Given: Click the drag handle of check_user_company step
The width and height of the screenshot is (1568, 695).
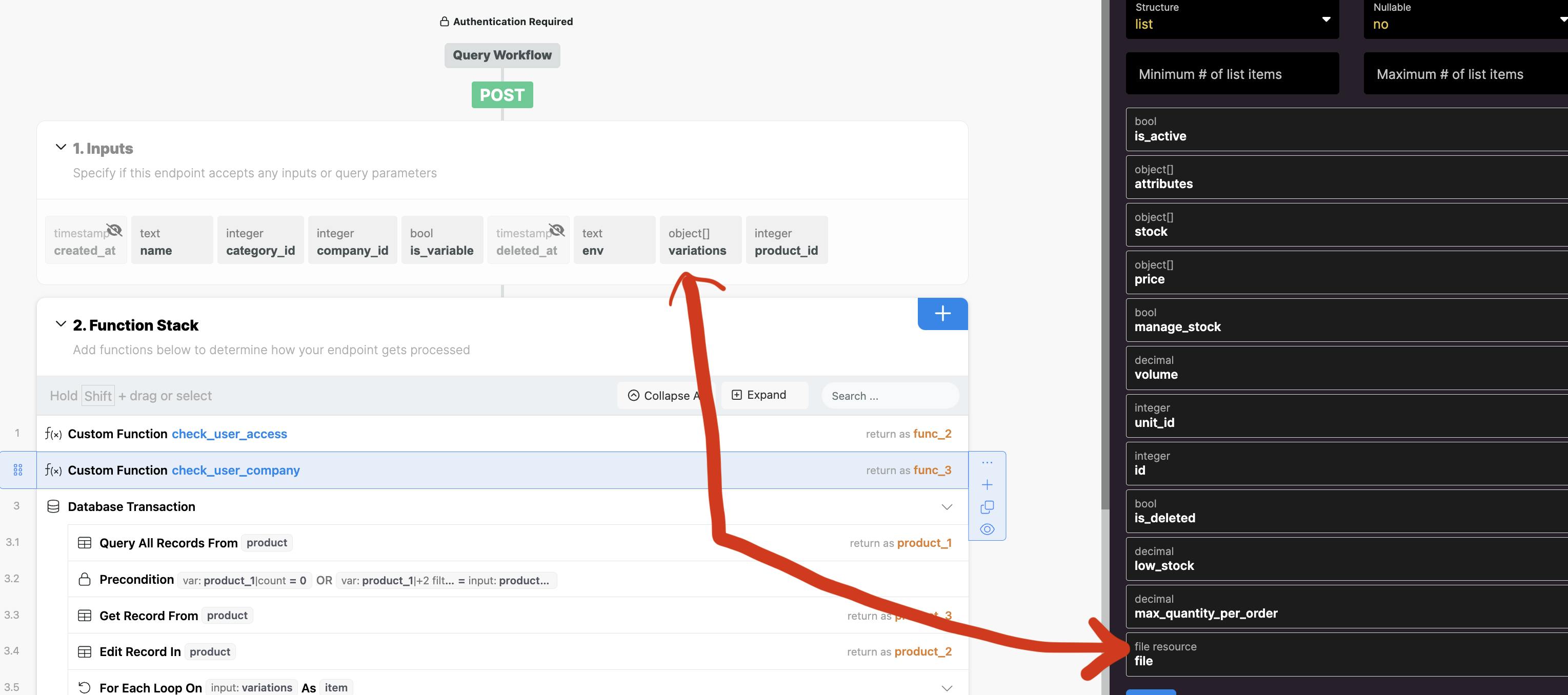Looking at the screenshot, I should (x=17, y=470).
